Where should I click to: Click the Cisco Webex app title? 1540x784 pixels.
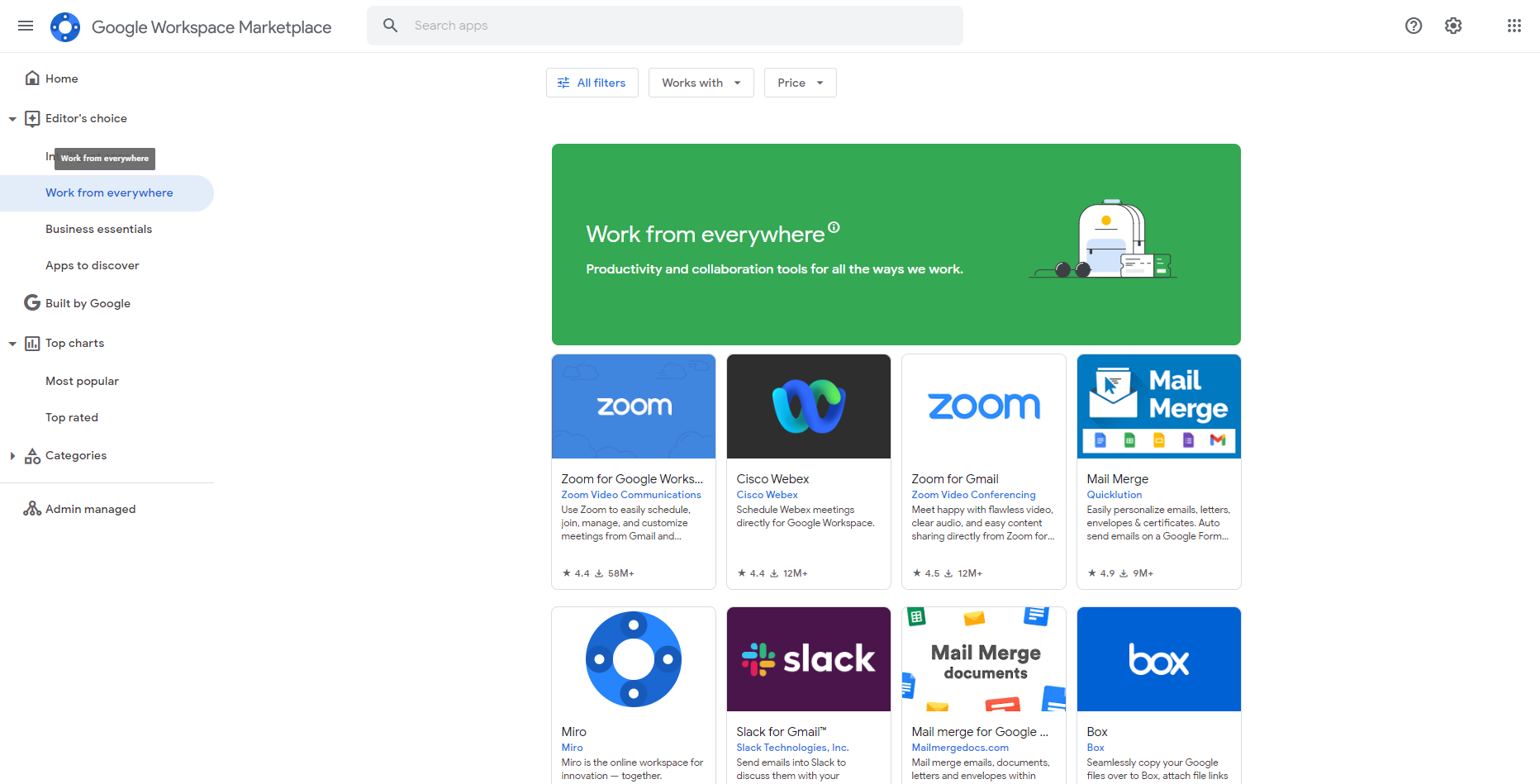pos(772,479)
